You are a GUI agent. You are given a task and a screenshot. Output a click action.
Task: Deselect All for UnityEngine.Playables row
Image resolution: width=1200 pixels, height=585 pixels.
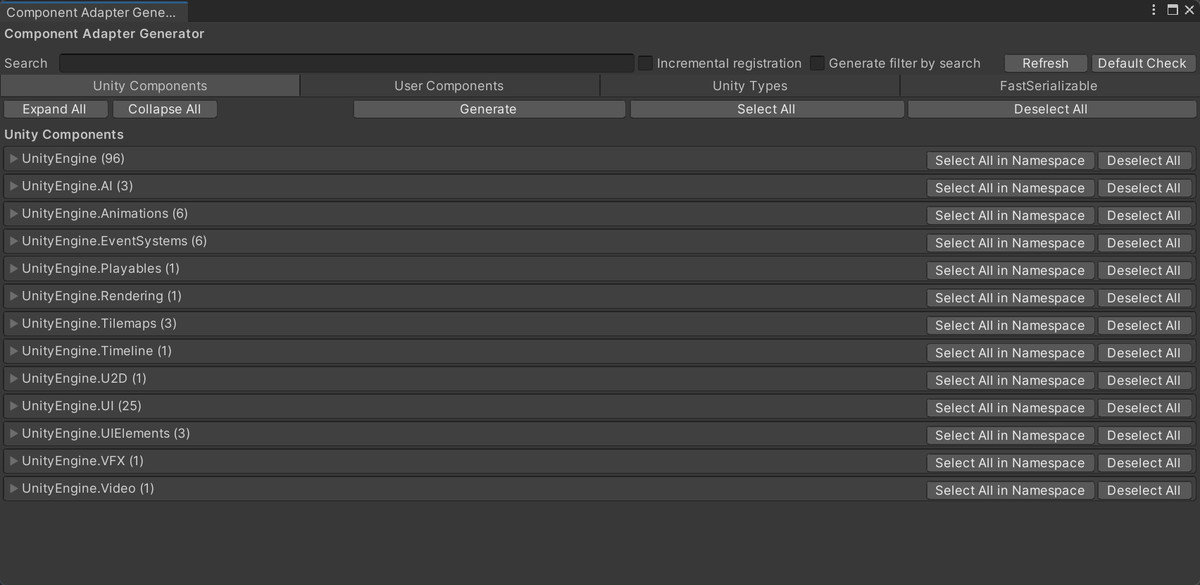click(1144, 270)
